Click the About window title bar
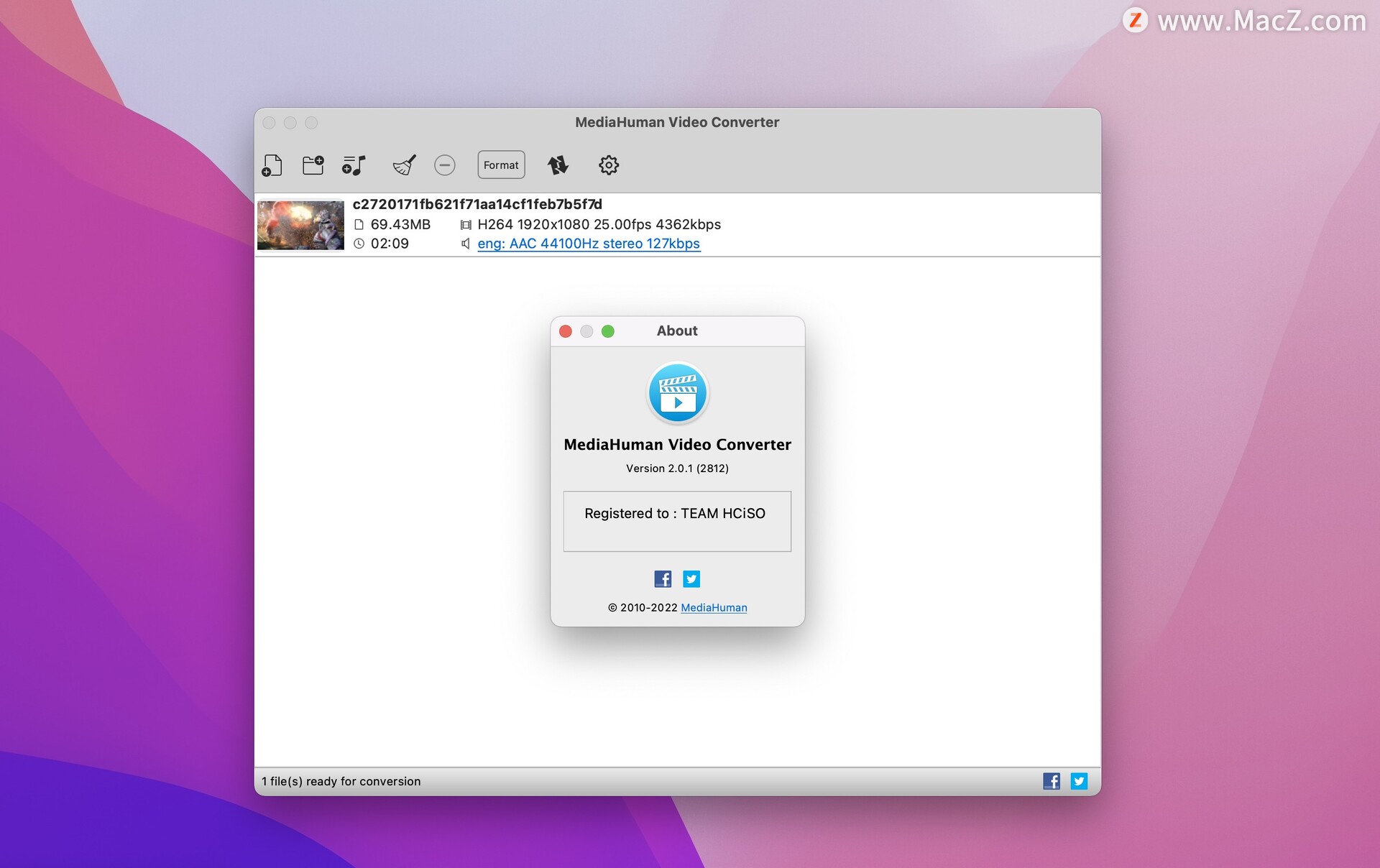Screen dimensions: 1380x868 (676, 331)
